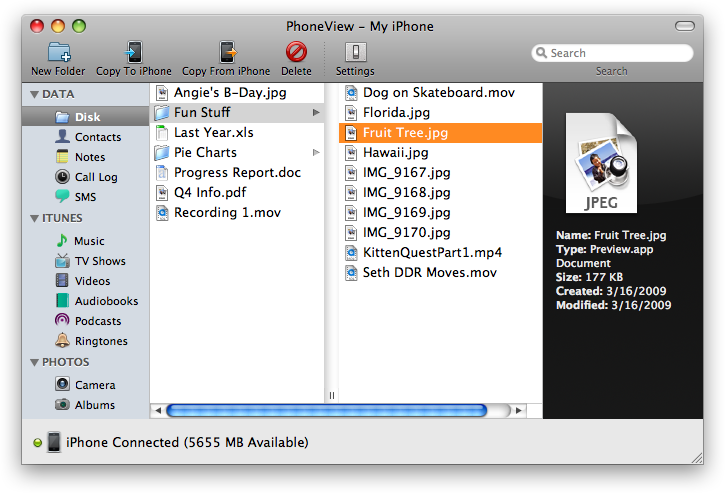
Task: Click the scrollbar left arrow
Action: tap(158, 410)
